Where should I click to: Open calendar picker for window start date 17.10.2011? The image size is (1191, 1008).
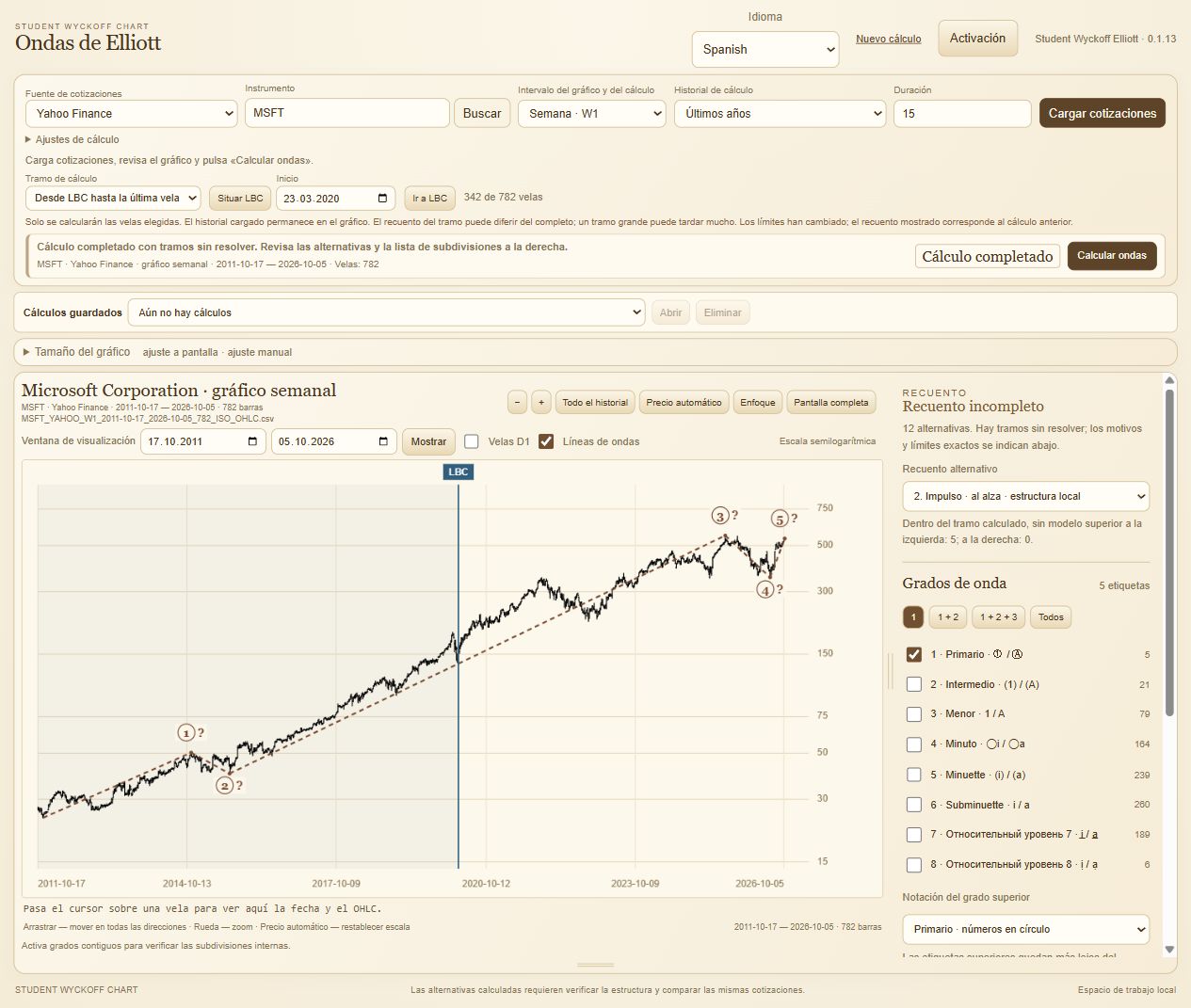pos(252,441)
